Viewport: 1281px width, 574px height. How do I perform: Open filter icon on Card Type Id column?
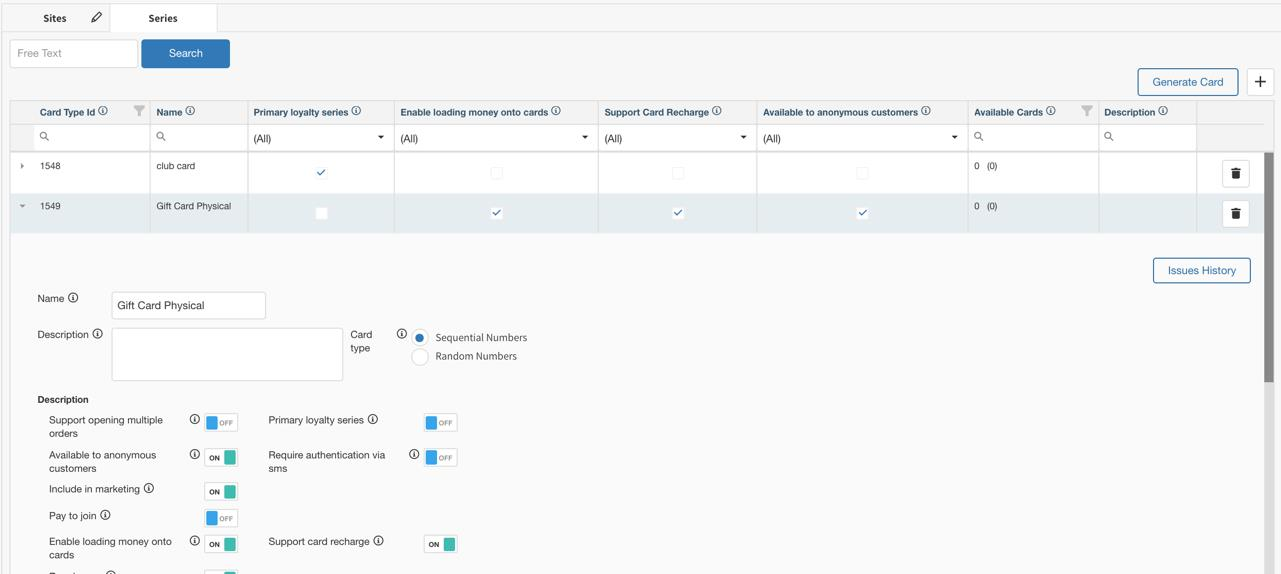point(139,111)
